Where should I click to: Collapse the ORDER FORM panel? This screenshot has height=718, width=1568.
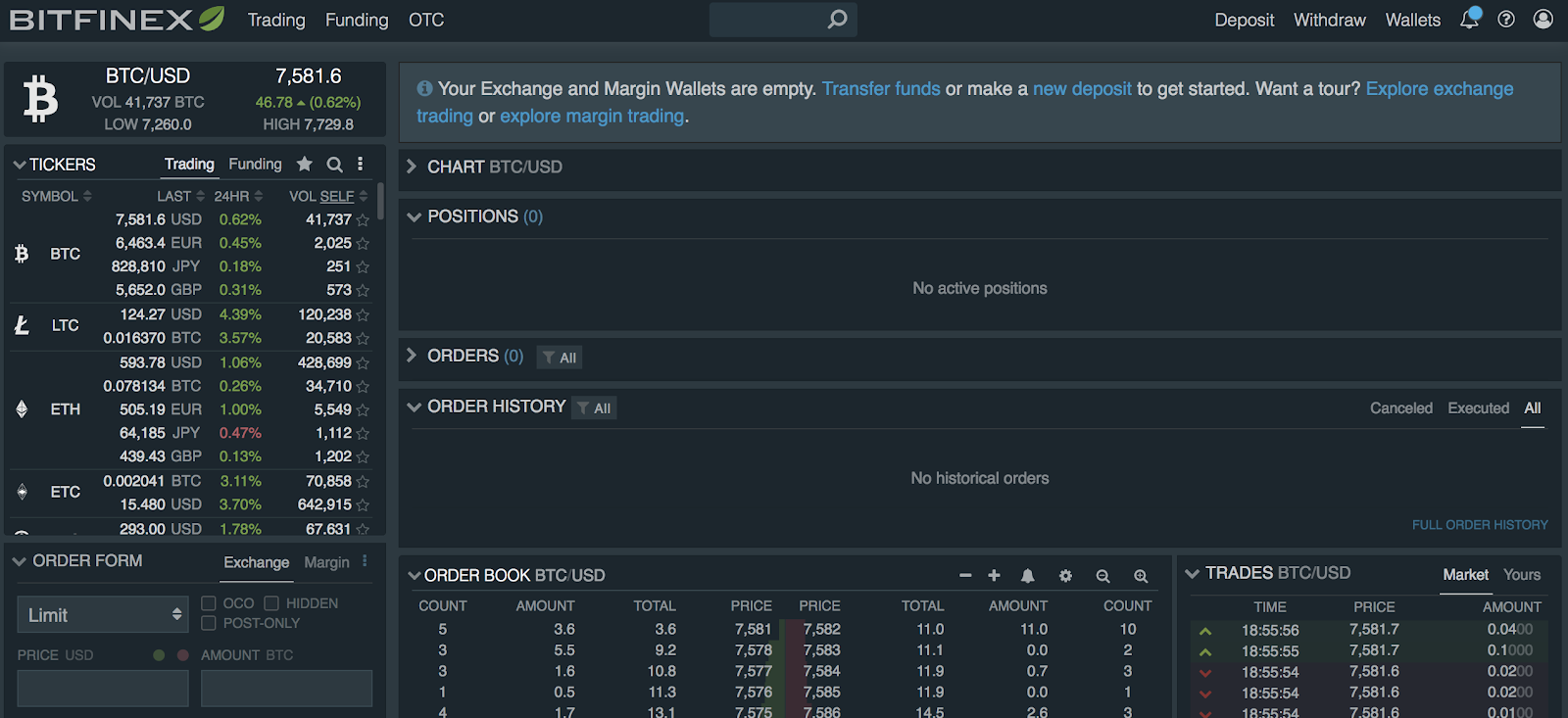point(20,561)
